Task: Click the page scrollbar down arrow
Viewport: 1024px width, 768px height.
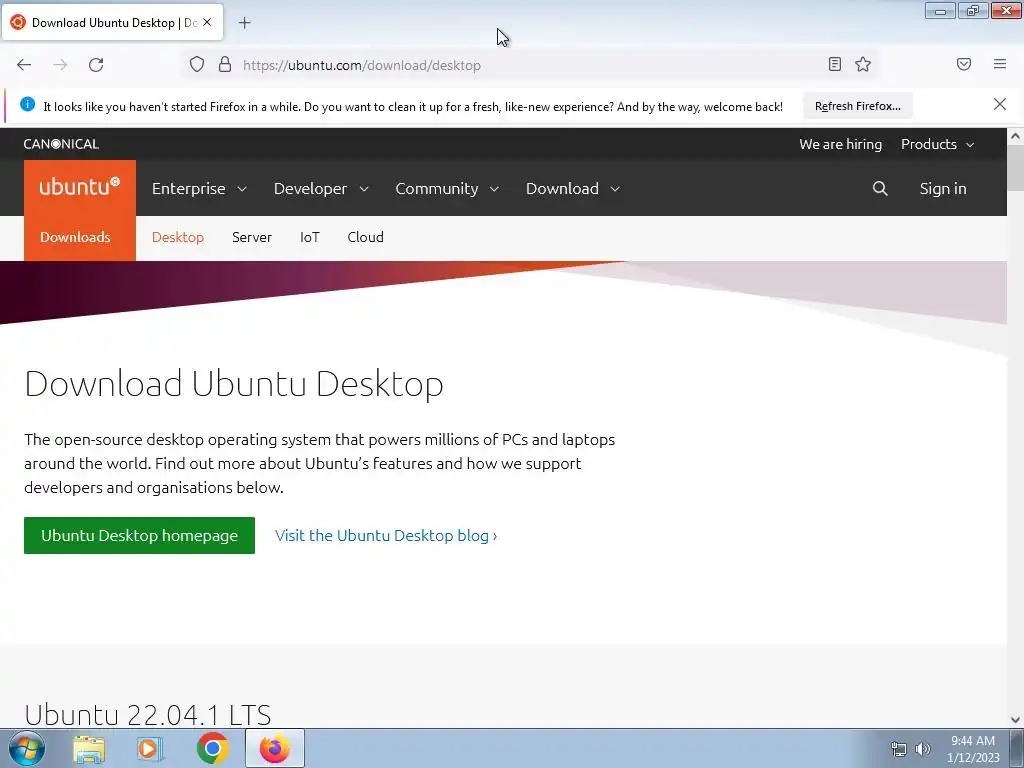Action: coord(1015,720)
